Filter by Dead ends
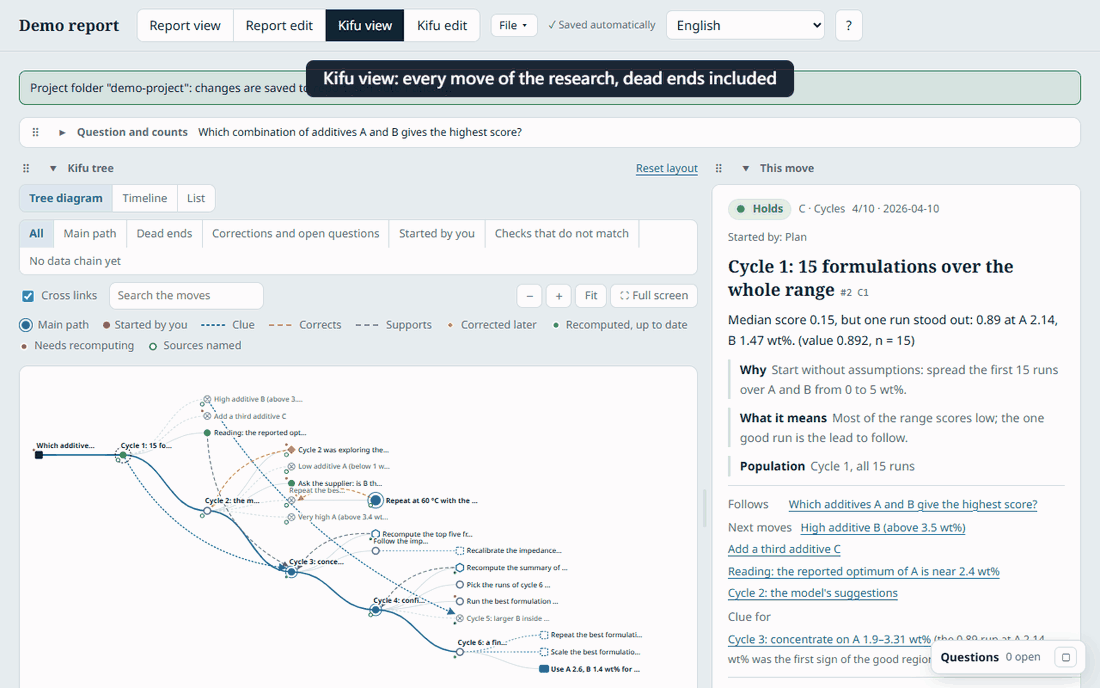This screenshot has height=688, width=1100. [164, 234]
